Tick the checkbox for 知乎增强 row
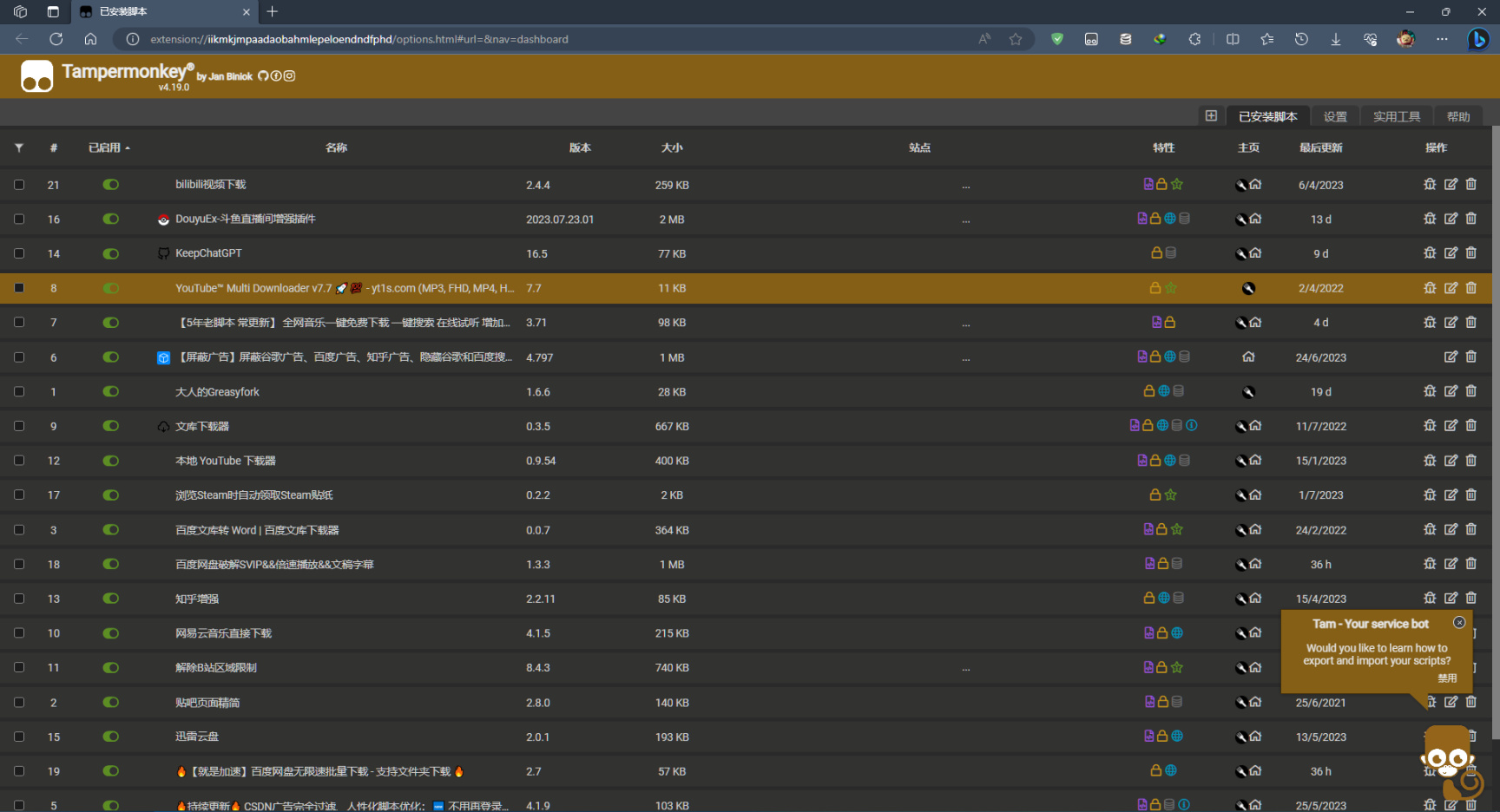Viewport: 1500px width, 812px height. [19, 599]
